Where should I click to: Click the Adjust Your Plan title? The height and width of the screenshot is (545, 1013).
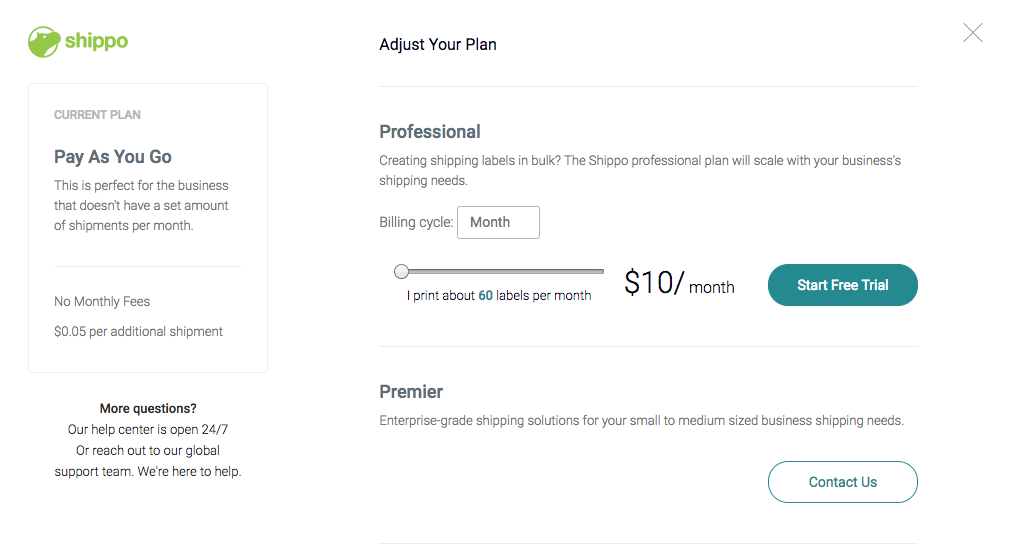[x=438, y=45]
